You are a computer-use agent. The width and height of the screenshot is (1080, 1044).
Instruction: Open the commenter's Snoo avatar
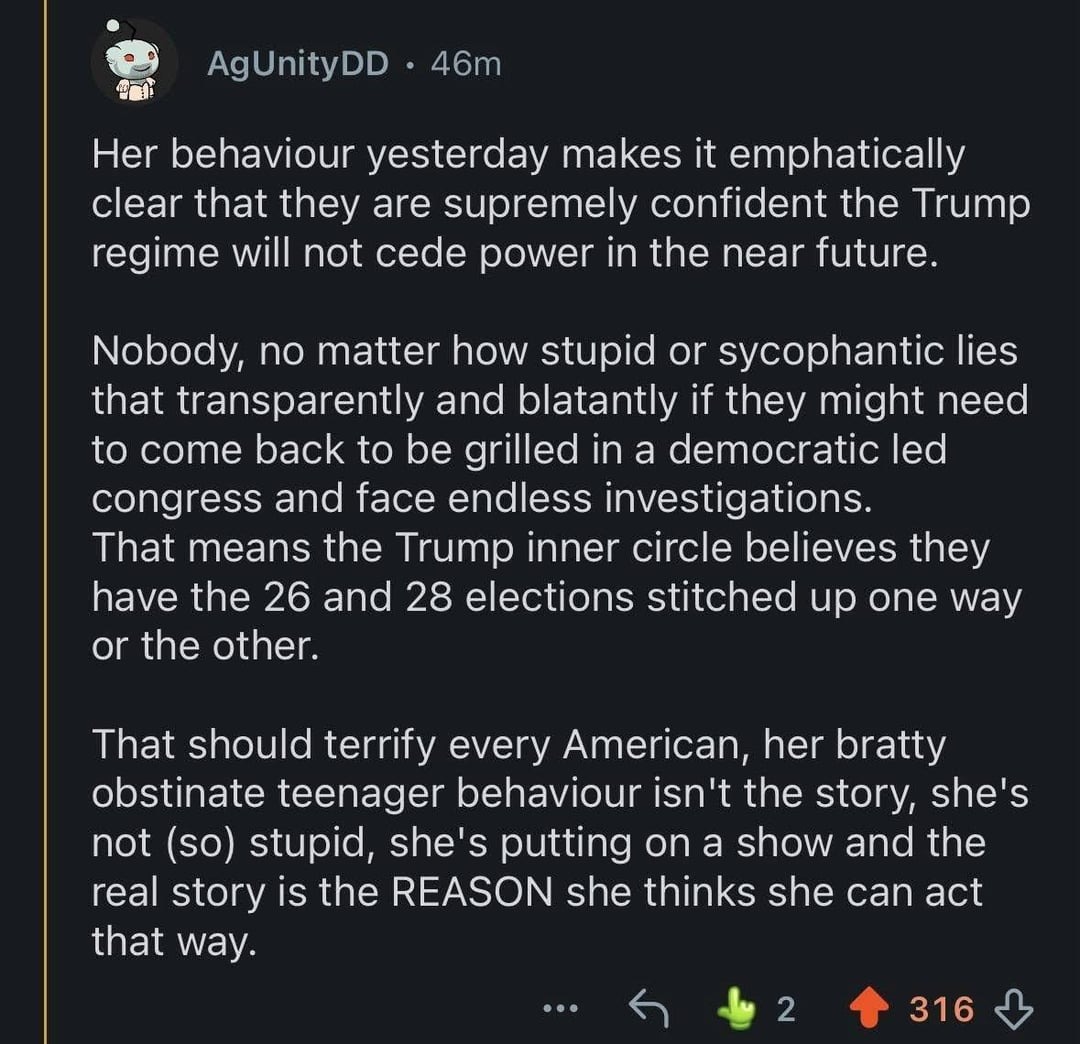click(134, 62)
